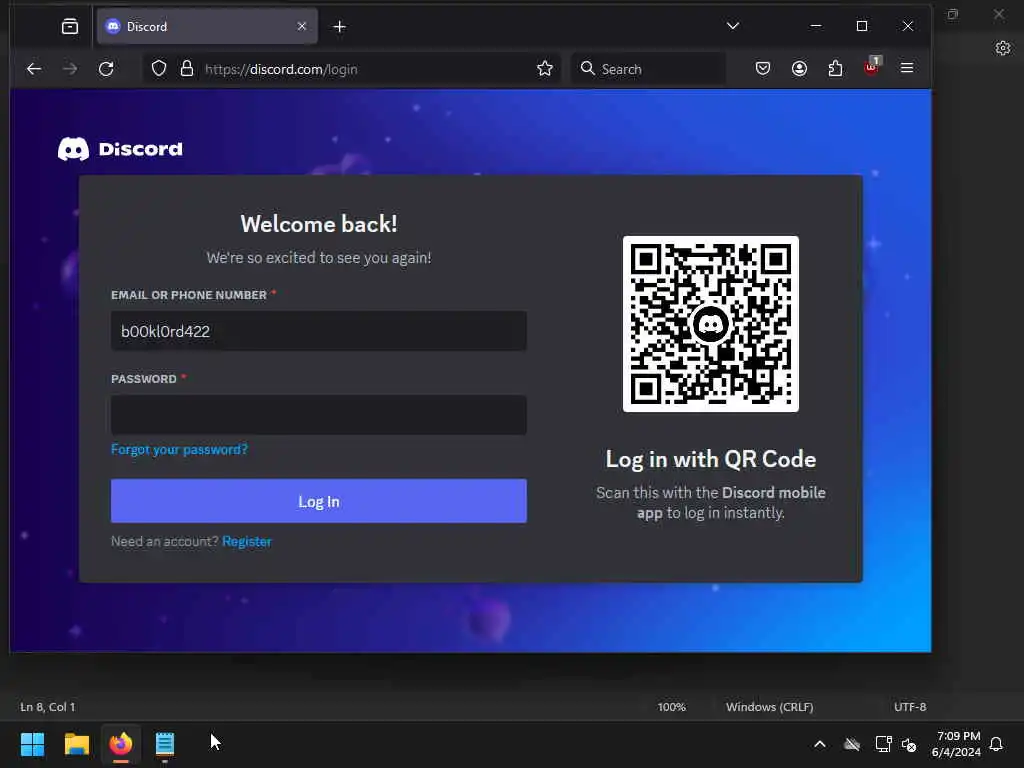Click Firefox icon in the taskbar
Image resolution: width=1024 pixels, height=768 pixels.
(x=121, y=744)
